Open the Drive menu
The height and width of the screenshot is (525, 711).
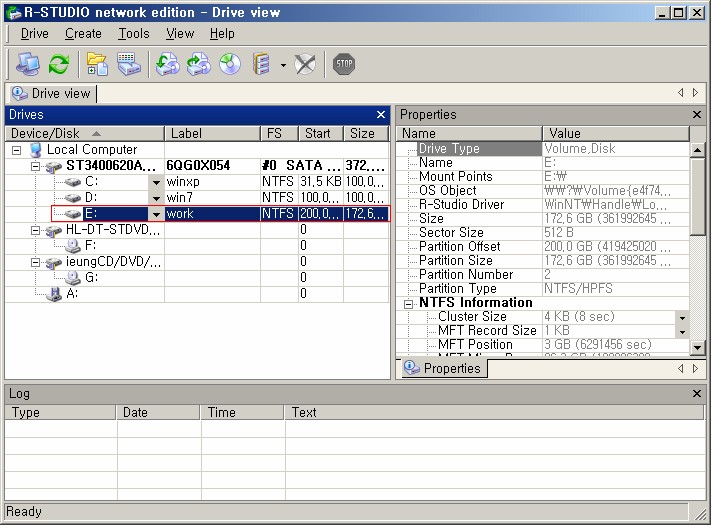(34, 34)
